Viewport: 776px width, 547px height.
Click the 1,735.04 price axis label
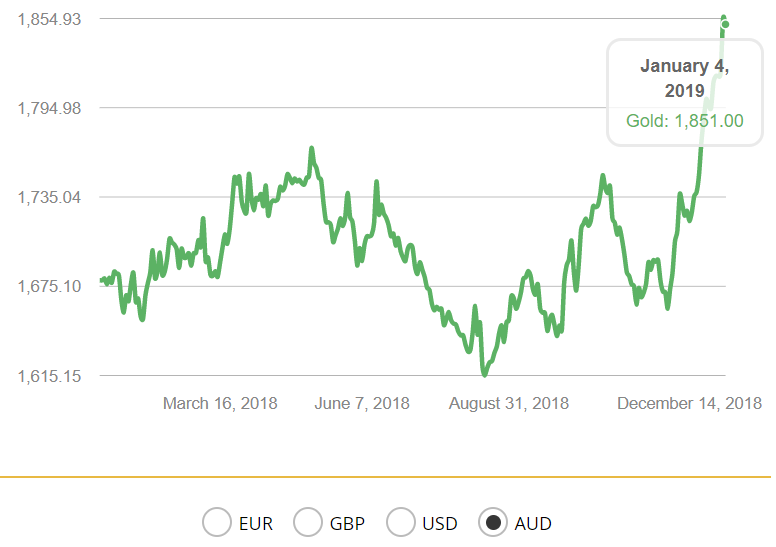coord(50,197)
